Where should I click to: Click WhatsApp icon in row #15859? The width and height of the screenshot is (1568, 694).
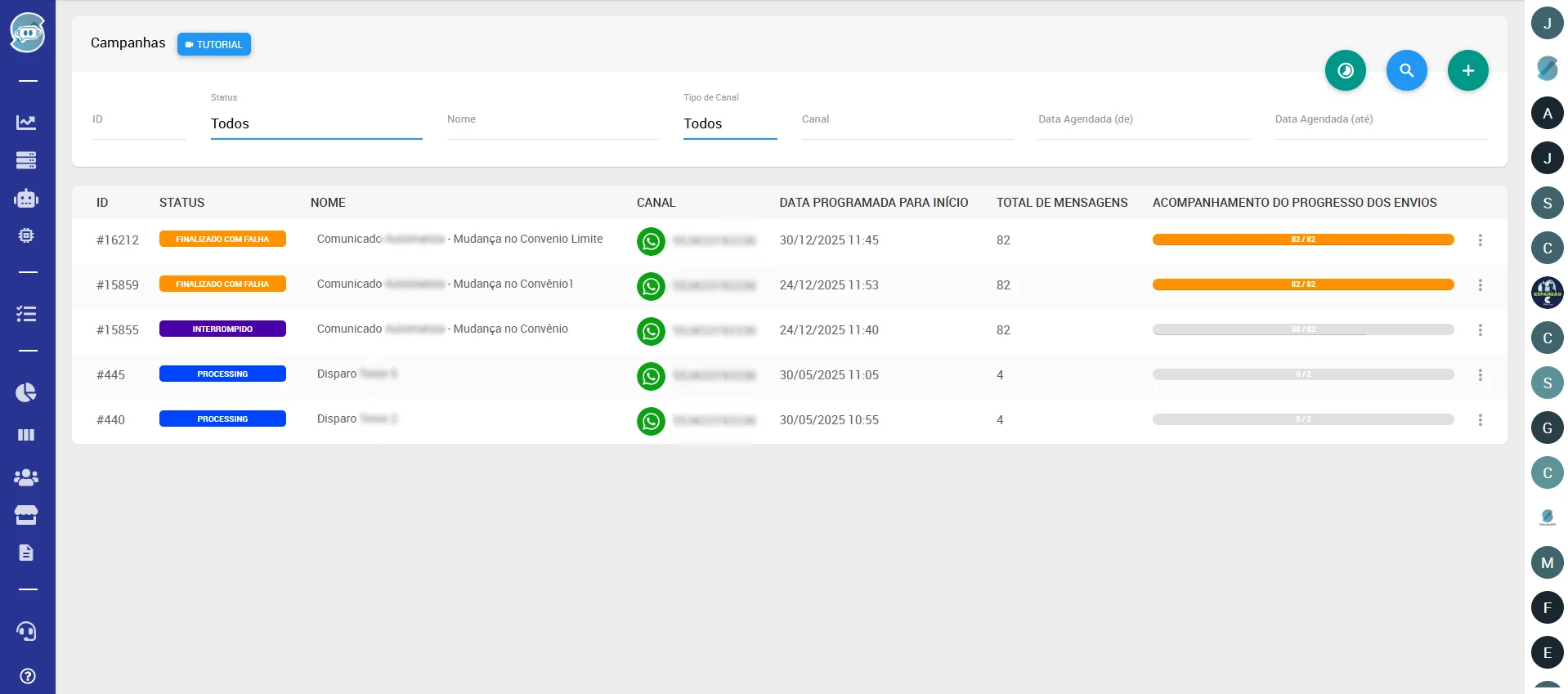(651, 286)
